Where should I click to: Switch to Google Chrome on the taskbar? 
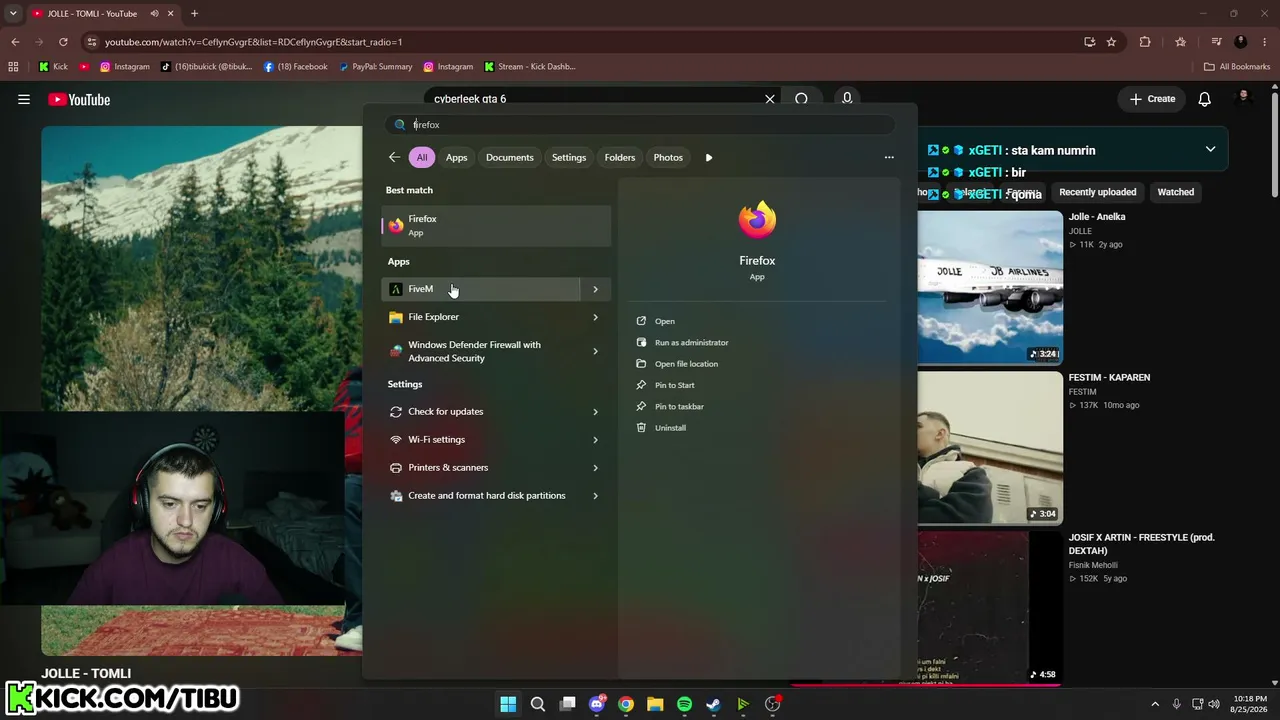point(626,704)
